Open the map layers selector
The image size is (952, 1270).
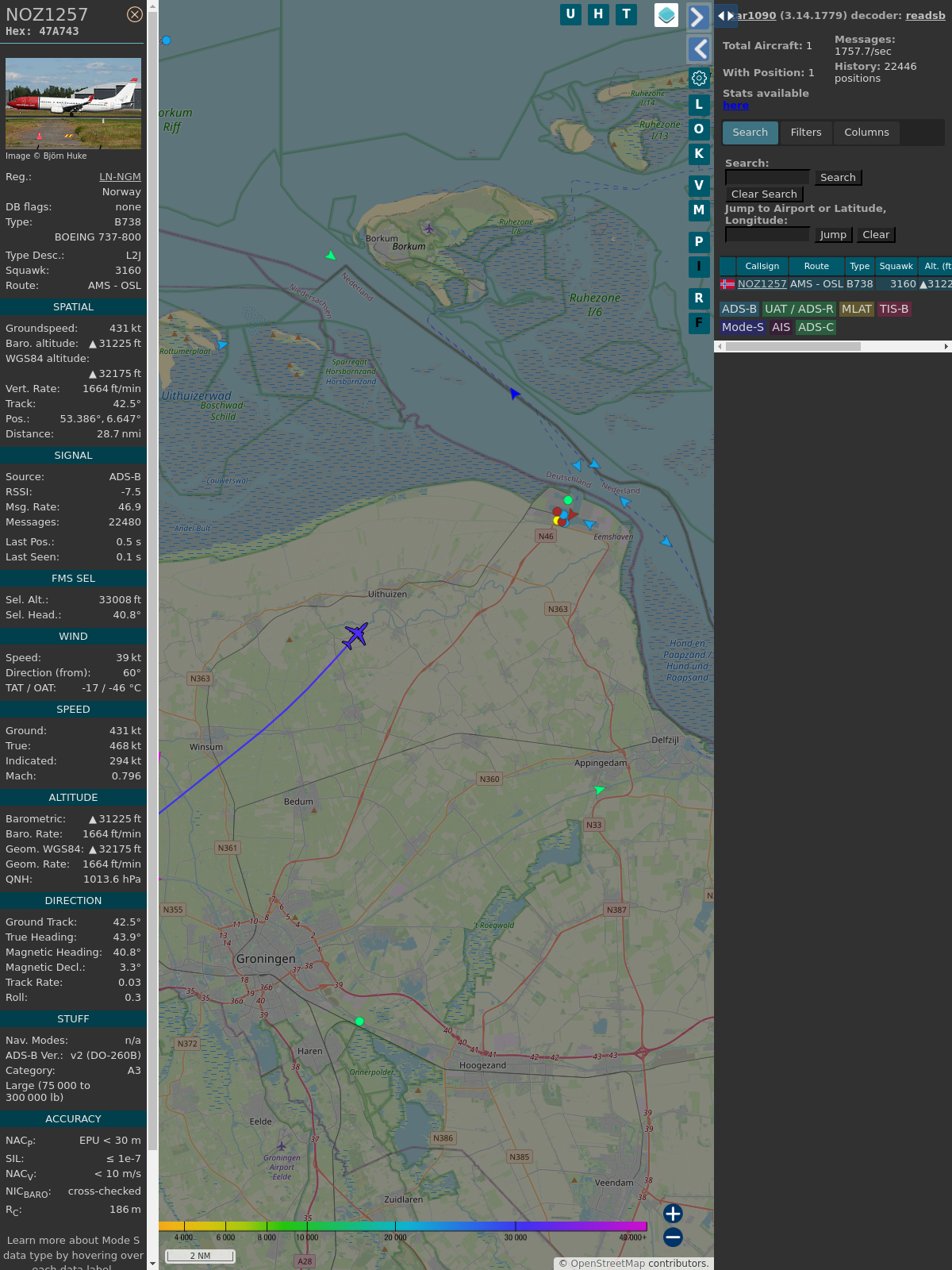tap(666, 15)
